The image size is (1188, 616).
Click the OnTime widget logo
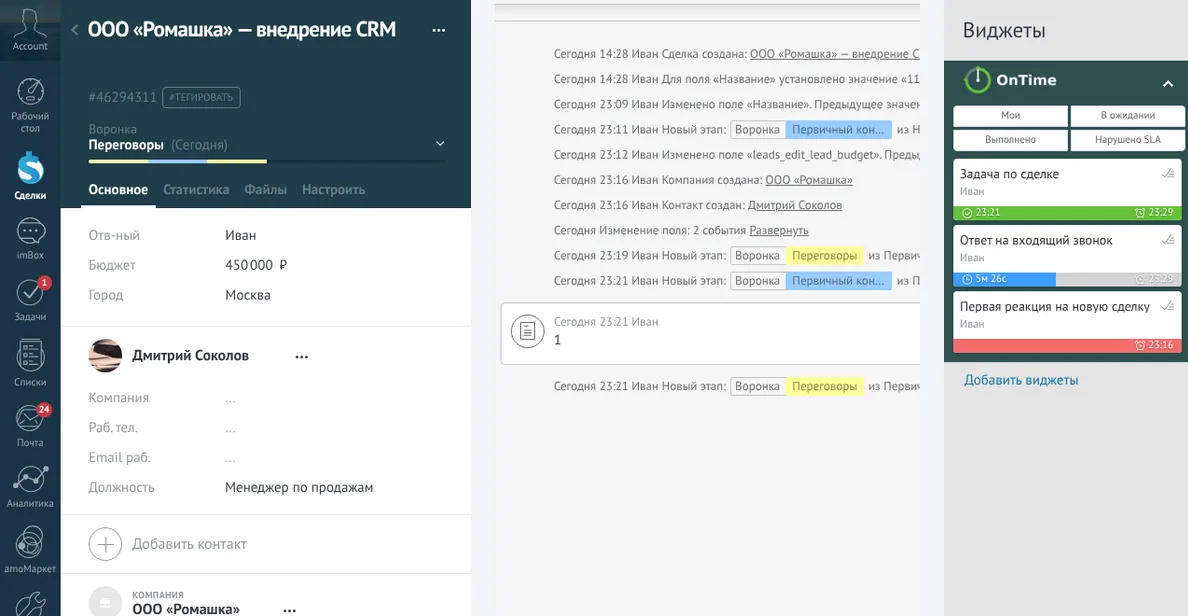(x=977, y=80)
